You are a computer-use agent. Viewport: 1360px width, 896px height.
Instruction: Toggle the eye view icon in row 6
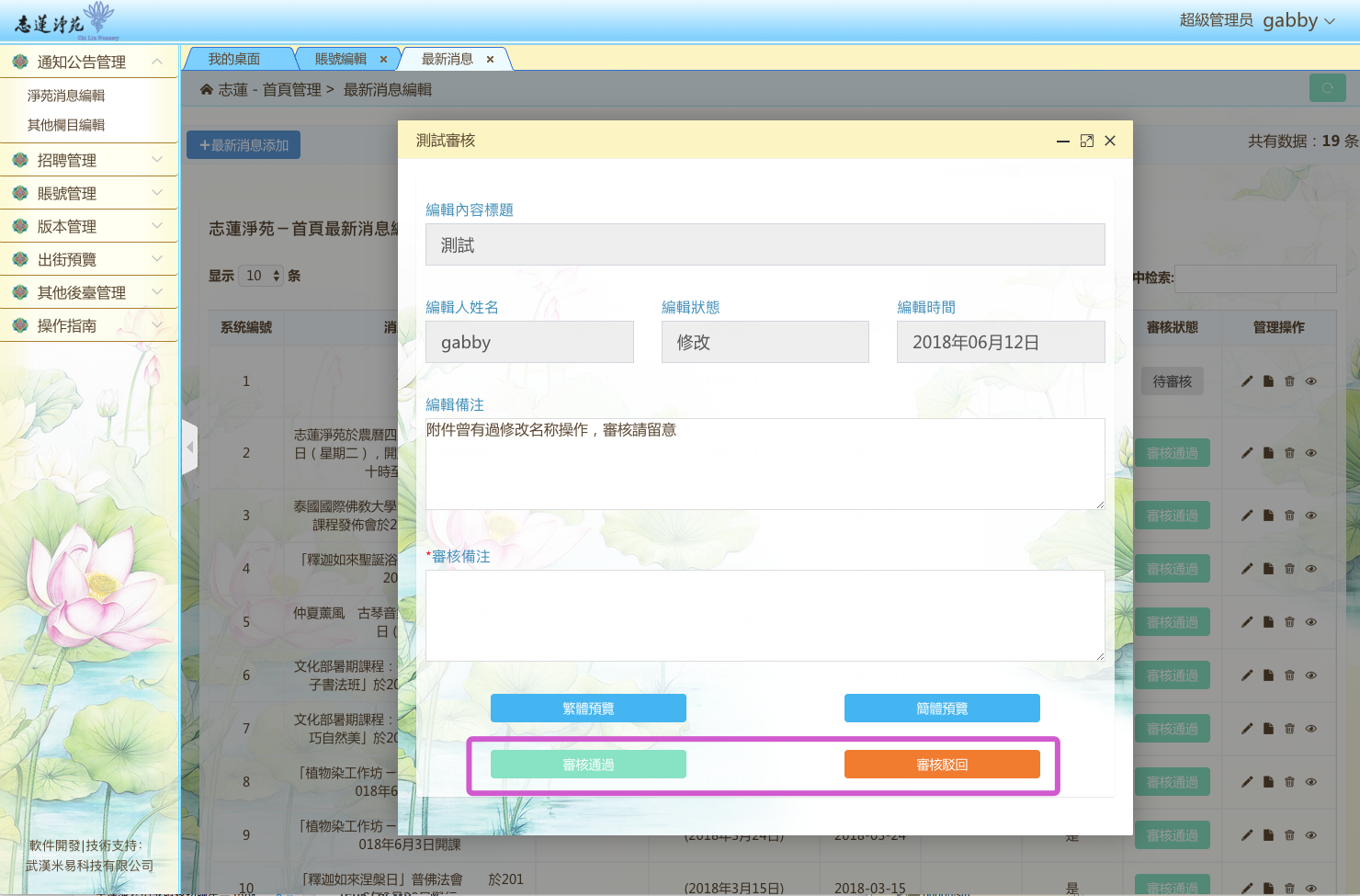(1311, 675)
